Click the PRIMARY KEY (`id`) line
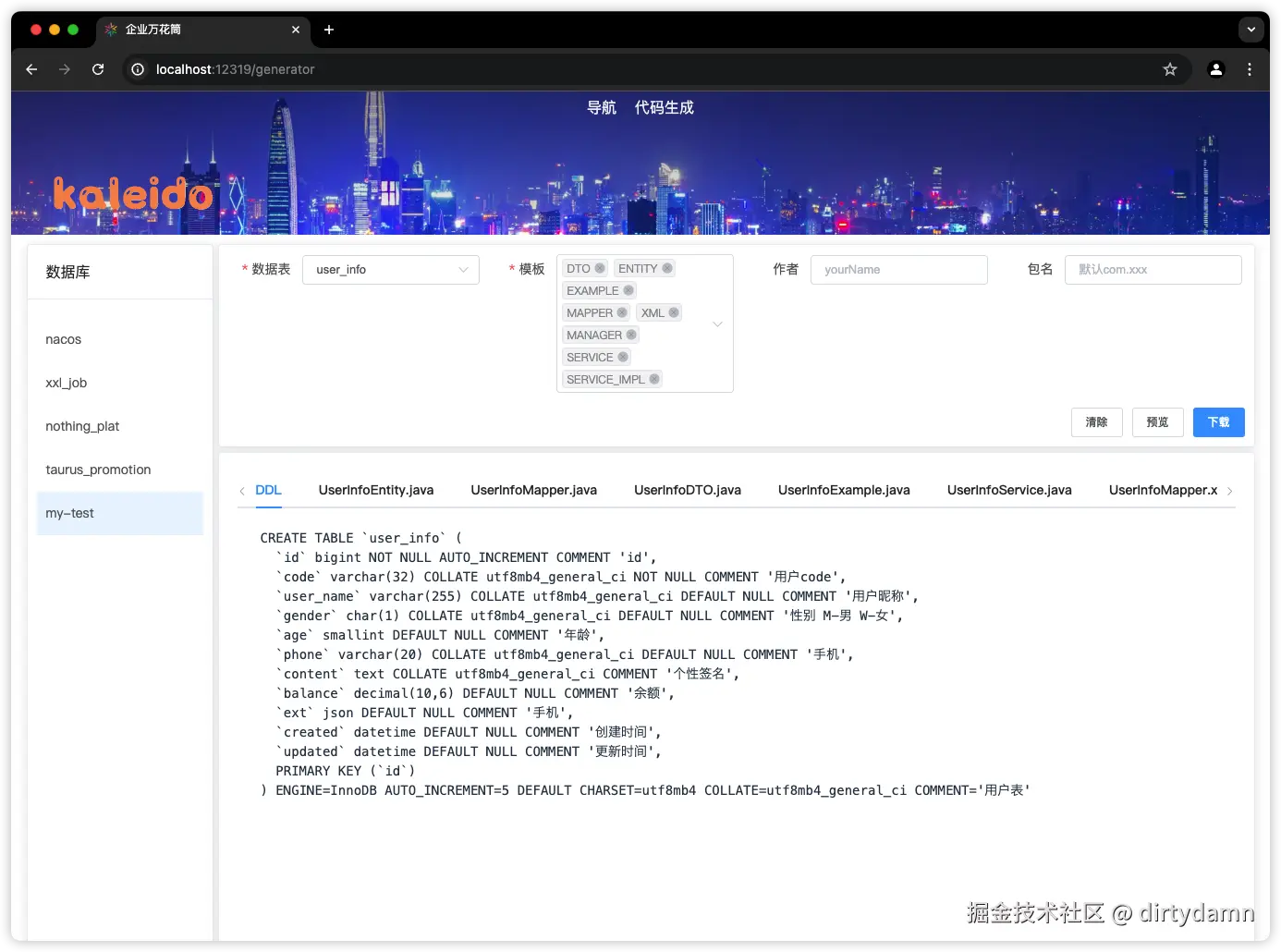Screen dimensions: 1281x952 346,771
